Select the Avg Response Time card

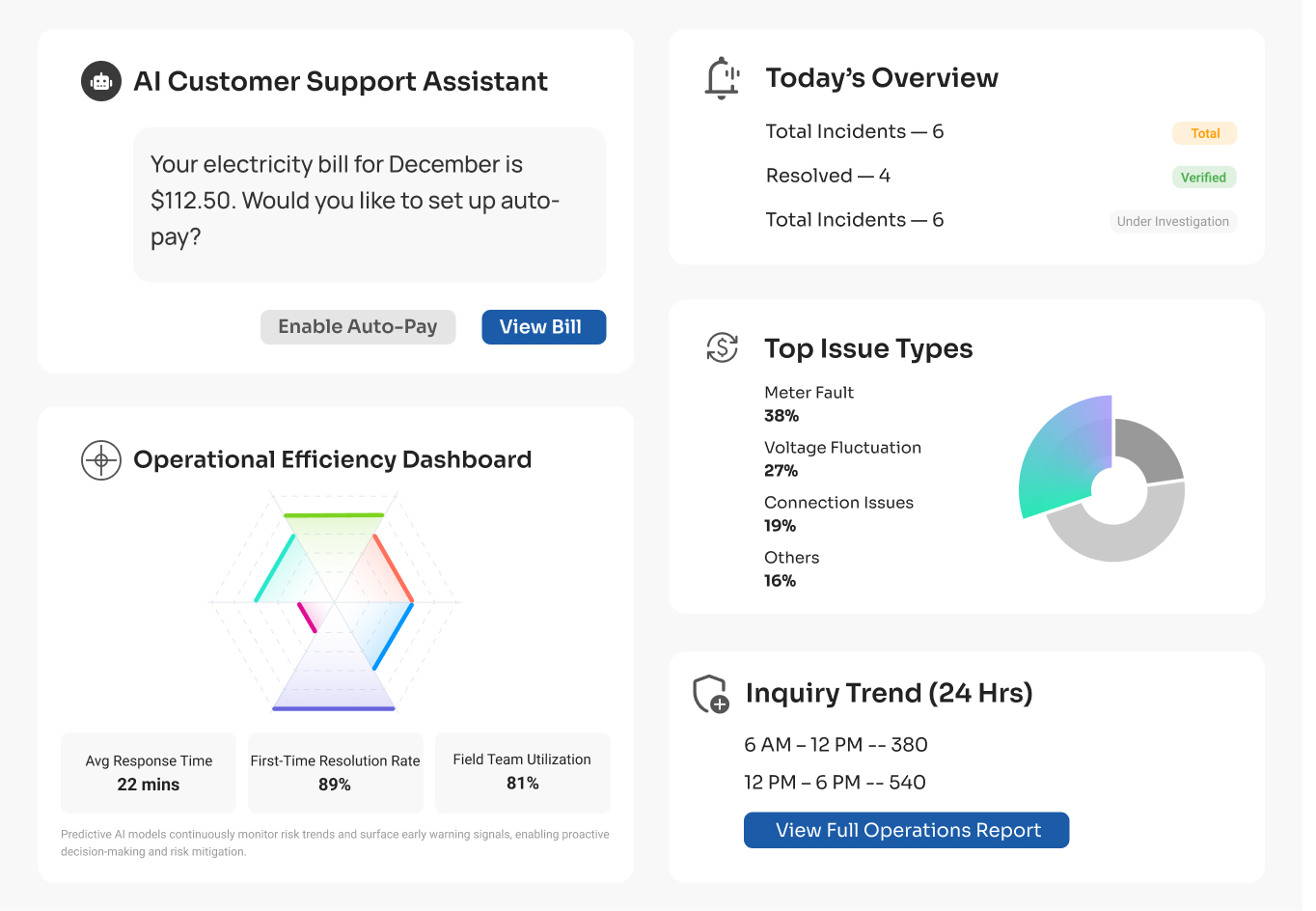click(x=149, y=773)
